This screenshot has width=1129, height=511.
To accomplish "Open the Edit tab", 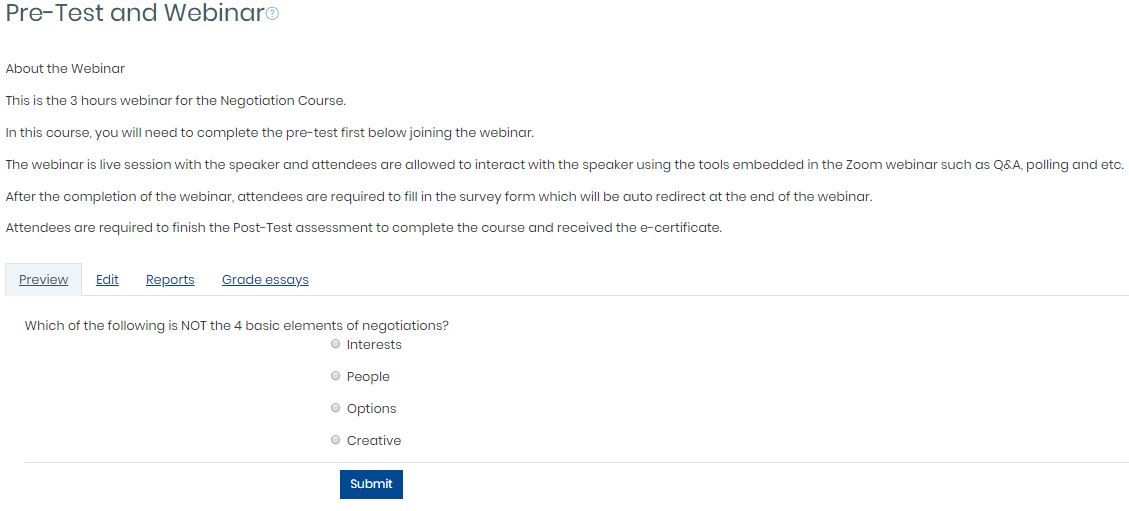I will point(107,279).
